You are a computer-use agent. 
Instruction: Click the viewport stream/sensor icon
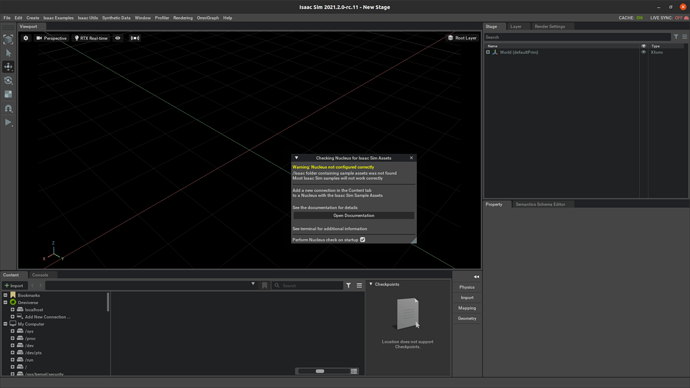pyautogui.click(x=135, y=38)
